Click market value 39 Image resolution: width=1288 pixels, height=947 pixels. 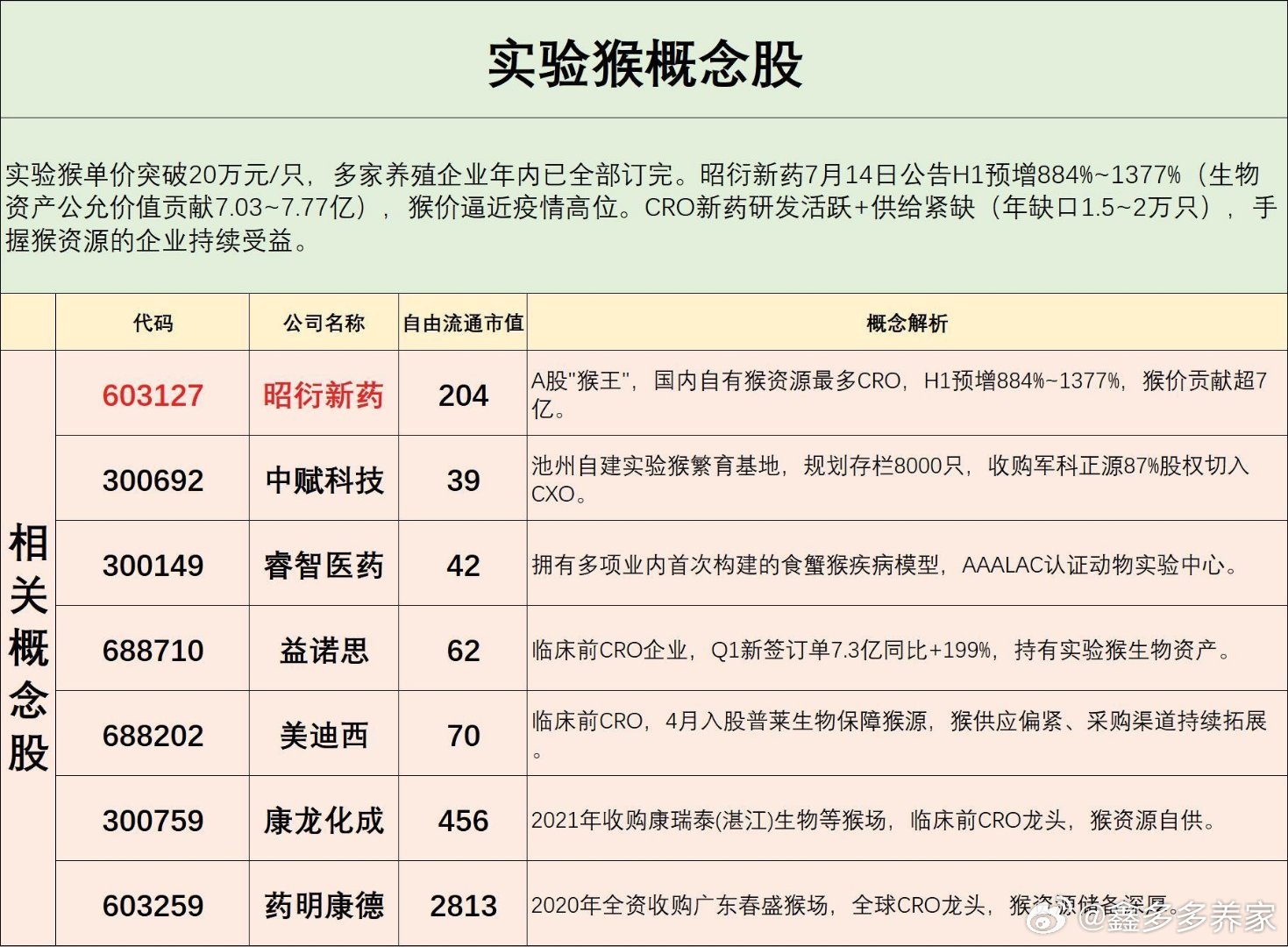(463, 481)
